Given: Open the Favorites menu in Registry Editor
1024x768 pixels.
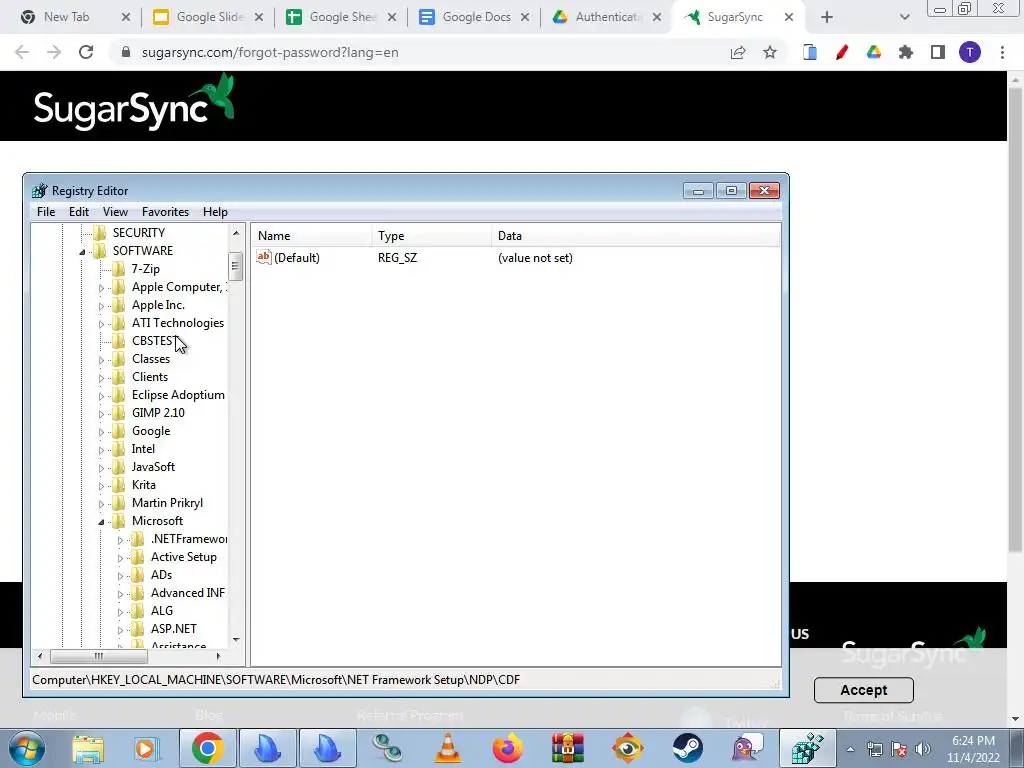Looking at the screenshot, I should coord(165,212).
